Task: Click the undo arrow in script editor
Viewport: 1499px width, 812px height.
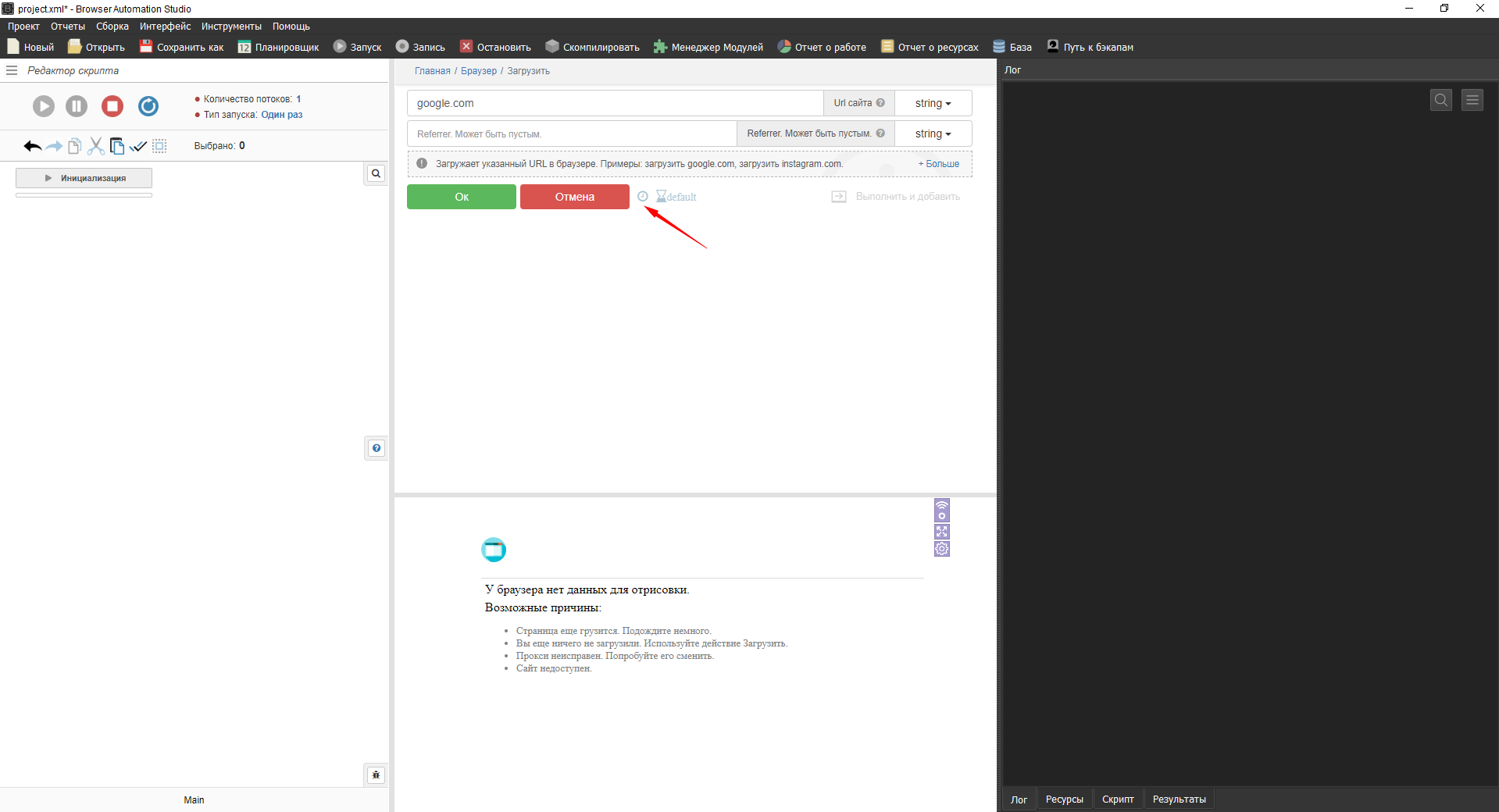Action: coord(32,146)
